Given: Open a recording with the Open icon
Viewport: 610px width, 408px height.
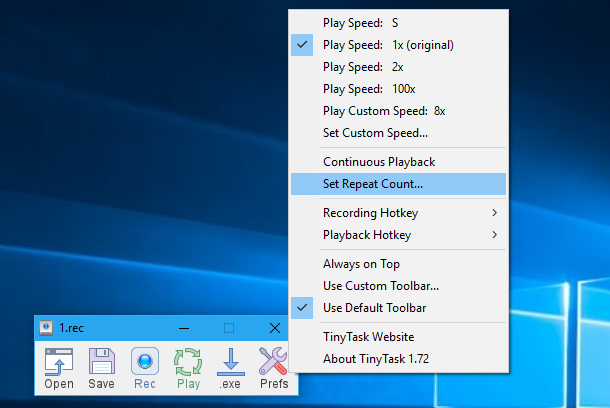Looking at the screenshot, I should point(59,368).
